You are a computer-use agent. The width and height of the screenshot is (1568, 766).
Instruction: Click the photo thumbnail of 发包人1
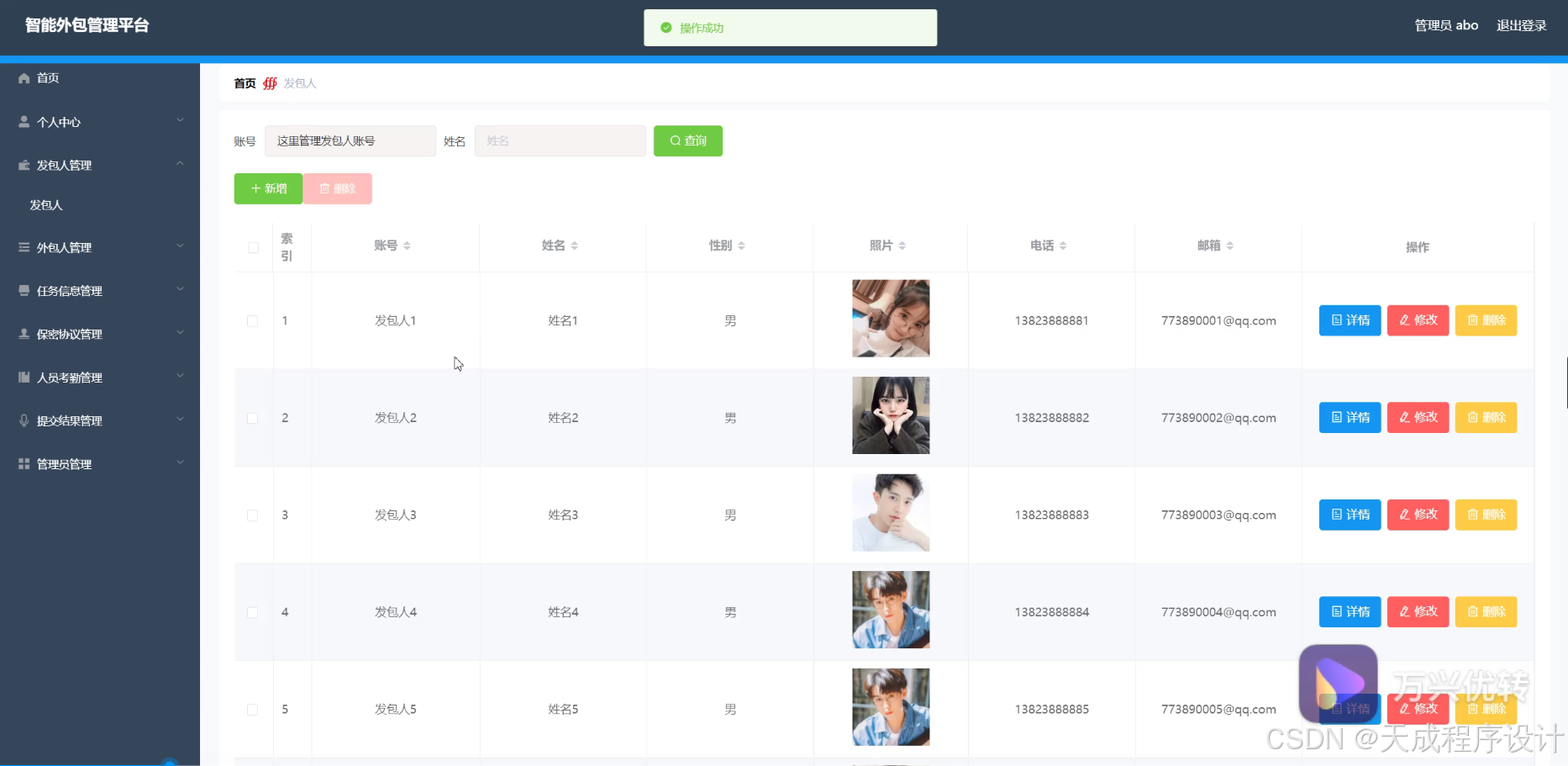click(x=890, y=319)
